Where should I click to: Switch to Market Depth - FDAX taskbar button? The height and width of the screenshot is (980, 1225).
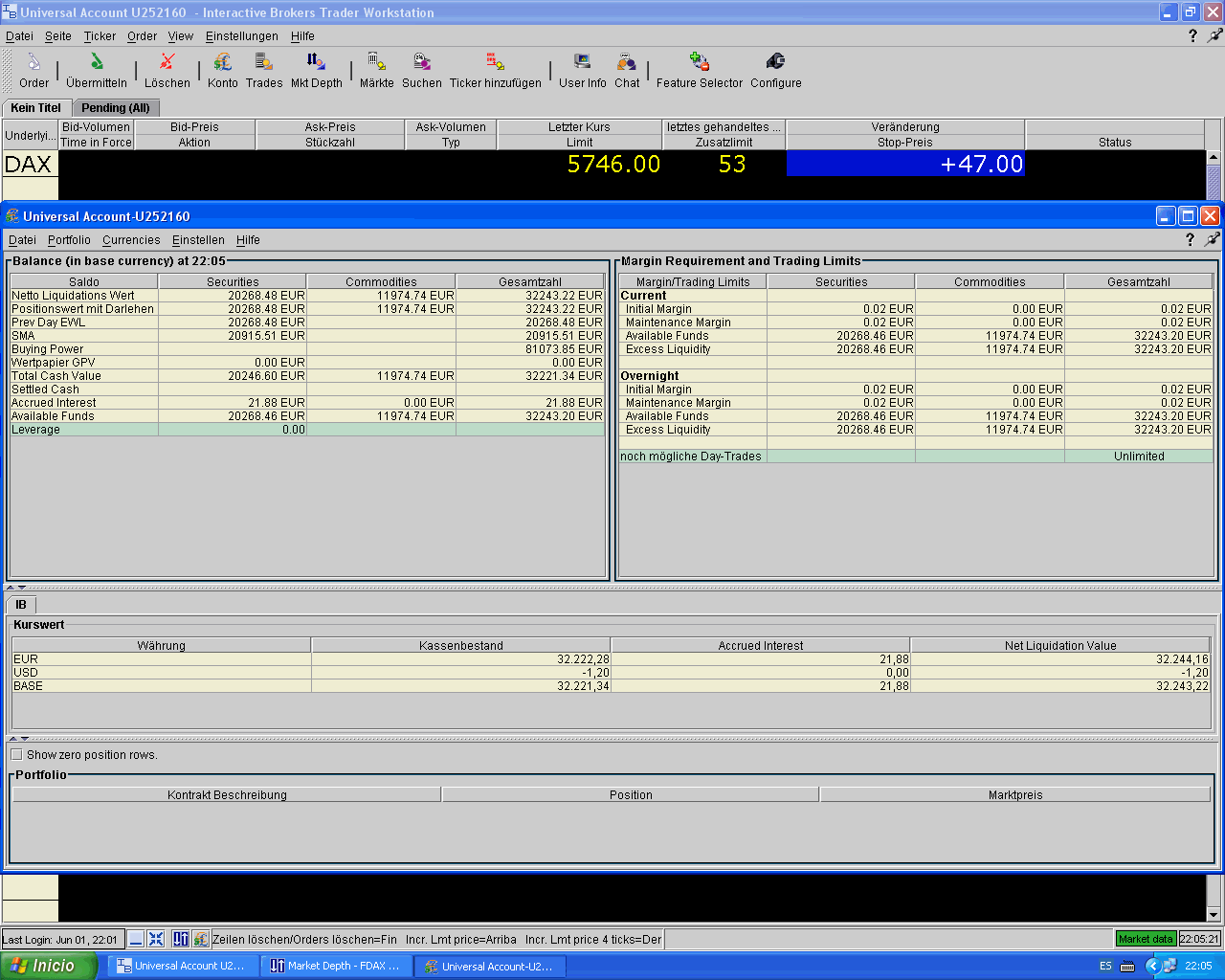335,966
